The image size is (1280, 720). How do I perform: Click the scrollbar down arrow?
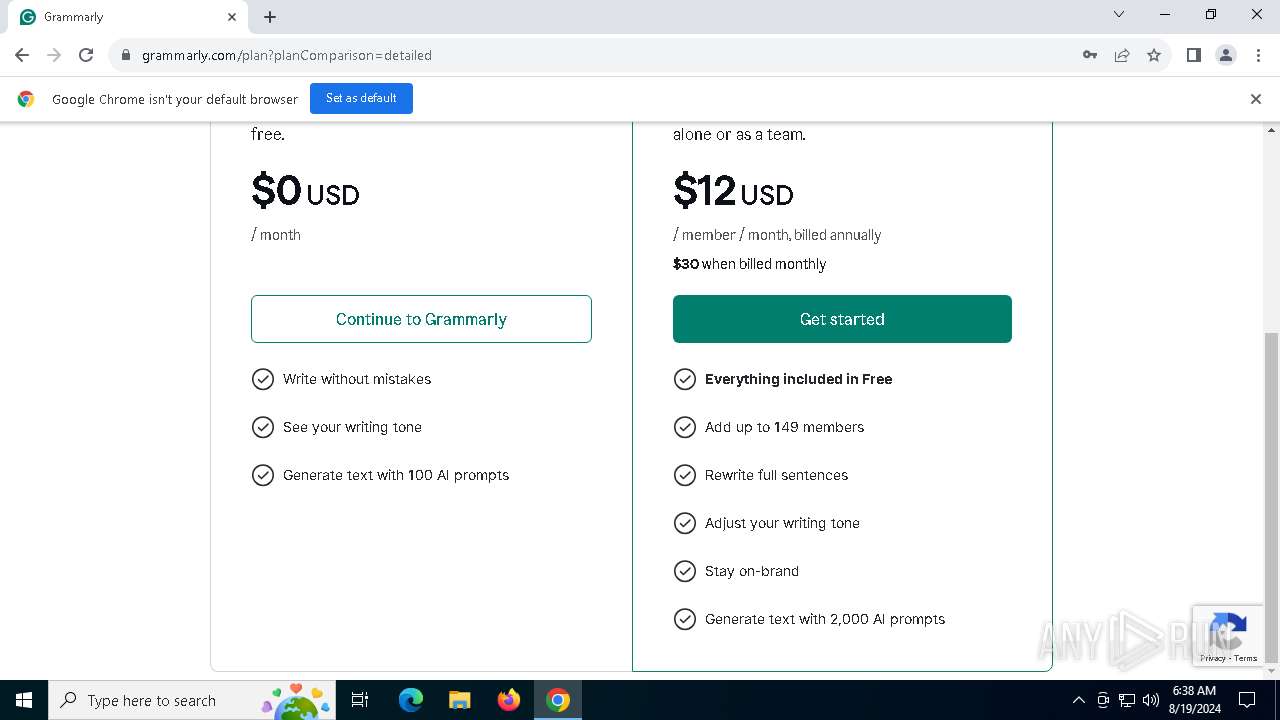click(x=1272, y=672)
